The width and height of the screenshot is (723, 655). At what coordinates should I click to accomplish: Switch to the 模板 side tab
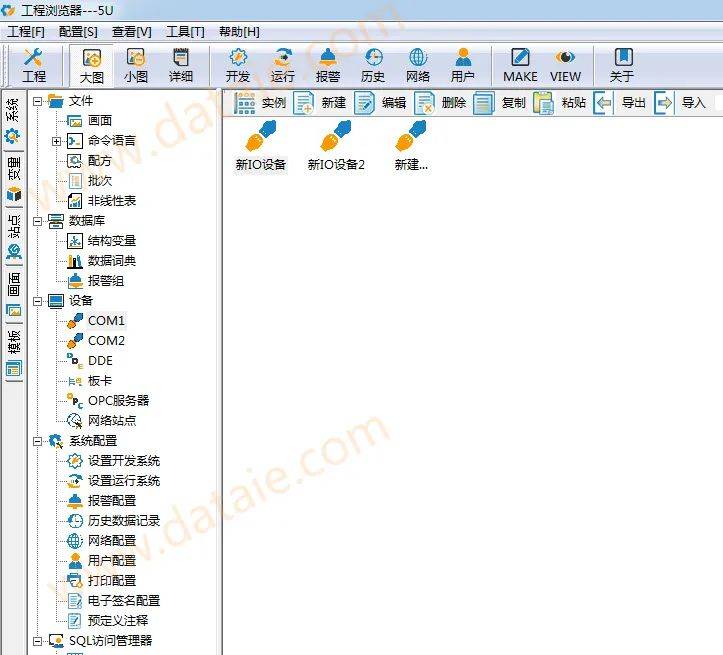tap(13, 354)
